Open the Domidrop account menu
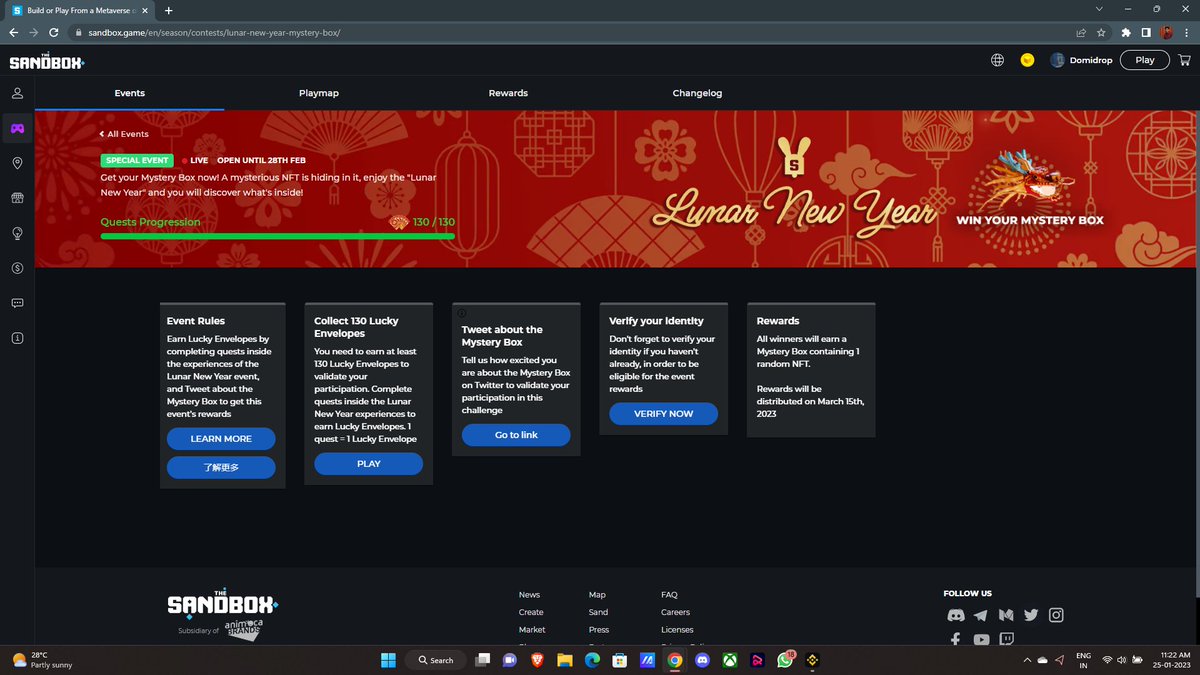Viewport: 1200px width, 675px height. click(x=1081, y=60)
